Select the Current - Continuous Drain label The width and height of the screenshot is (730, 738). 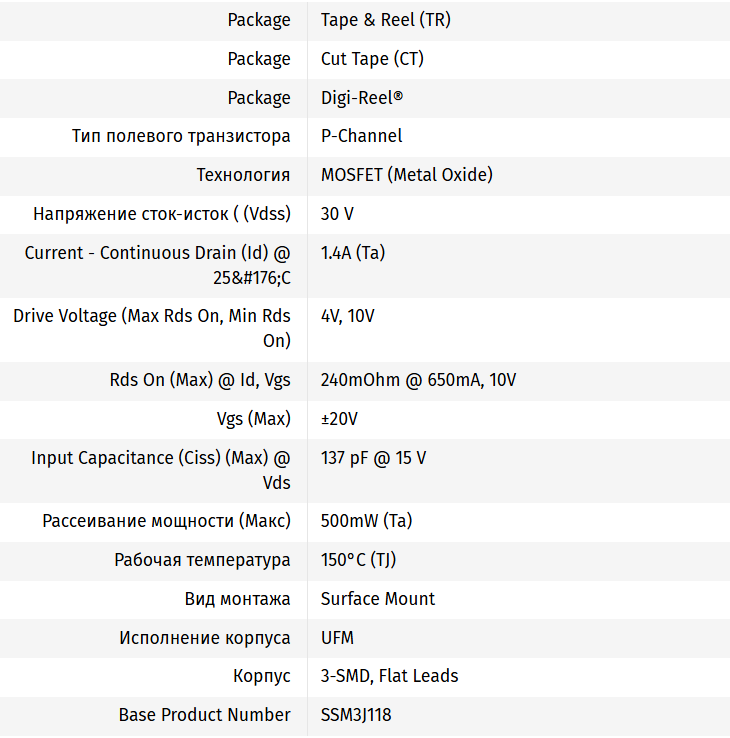[x=158, y=265]
